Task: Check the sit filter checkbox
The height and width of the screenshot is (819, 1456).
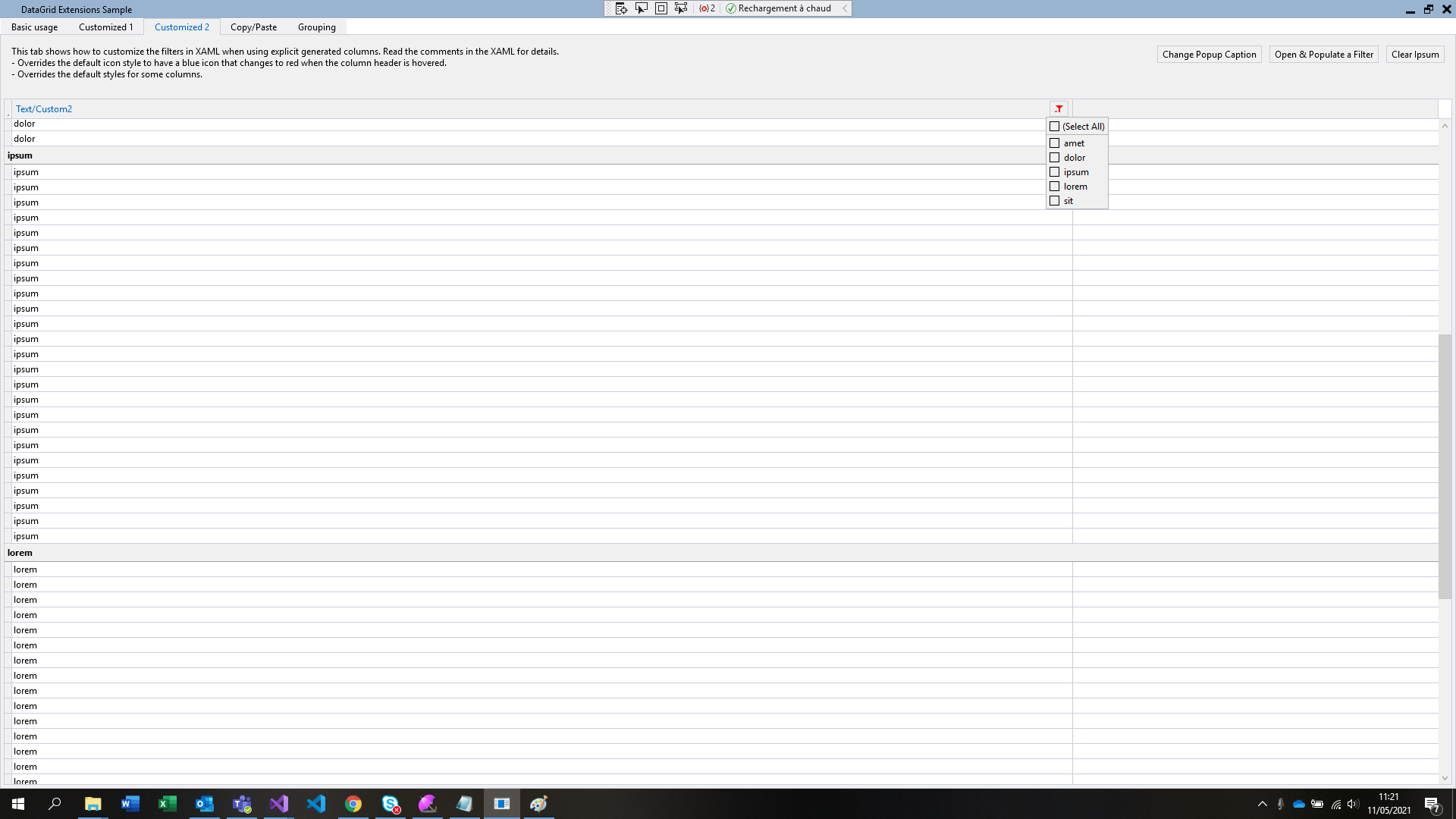Action: [x=1054, y=201]
